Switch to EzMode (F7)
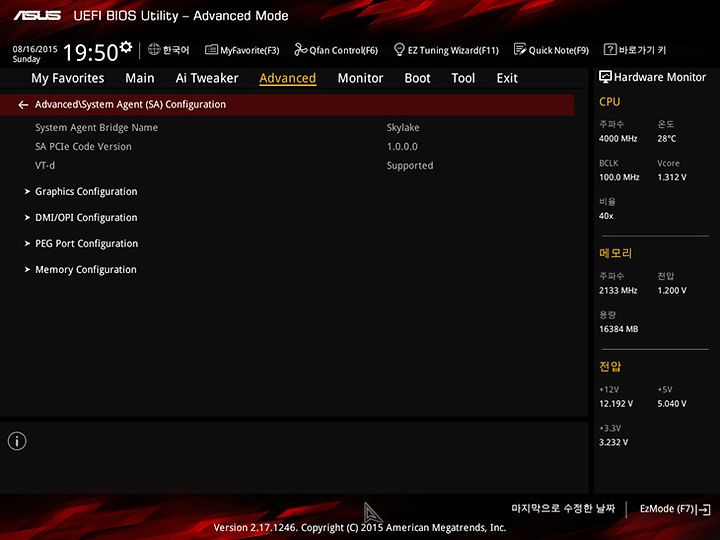This screenshot has width=720, height=540. [x=667, y=509]
